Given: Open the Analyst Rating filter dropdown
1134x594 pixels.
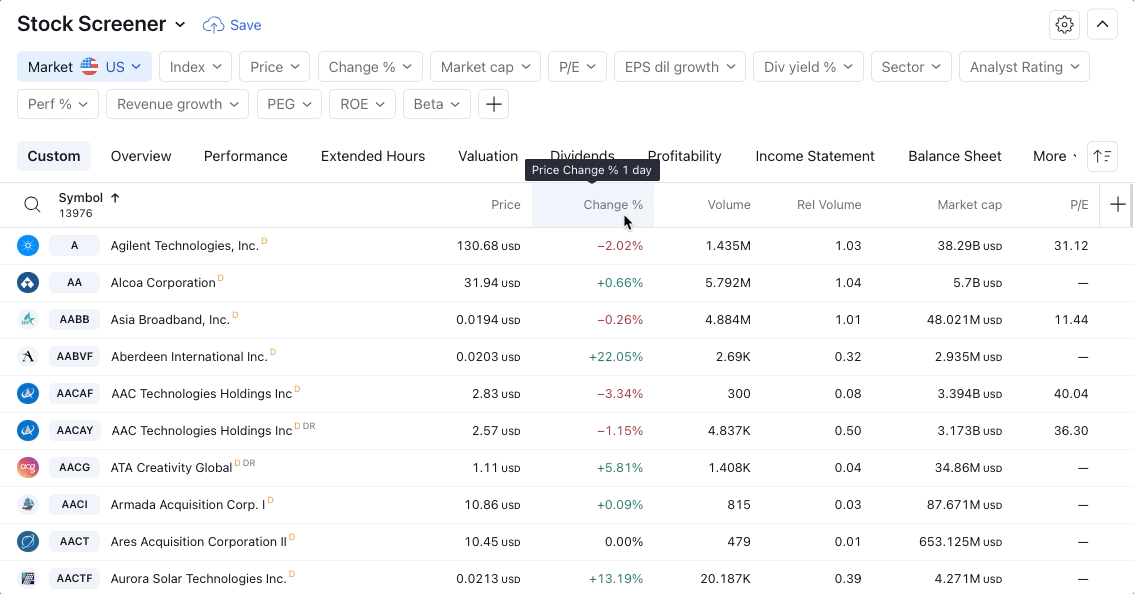Looking at the screenshot, I should [1024, 67].
